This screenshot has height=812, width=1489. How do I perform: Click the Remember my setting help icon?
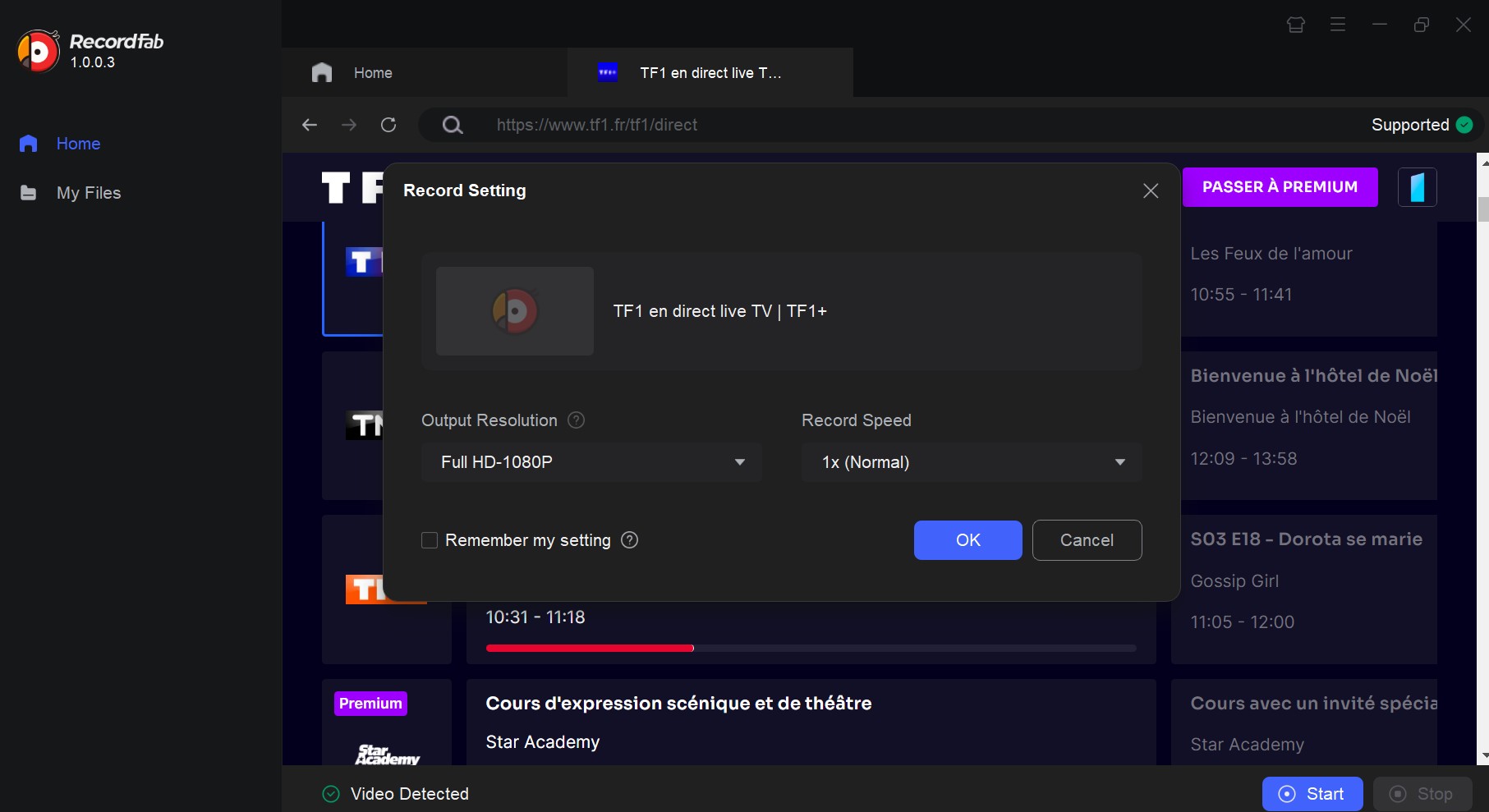[630, 540]
